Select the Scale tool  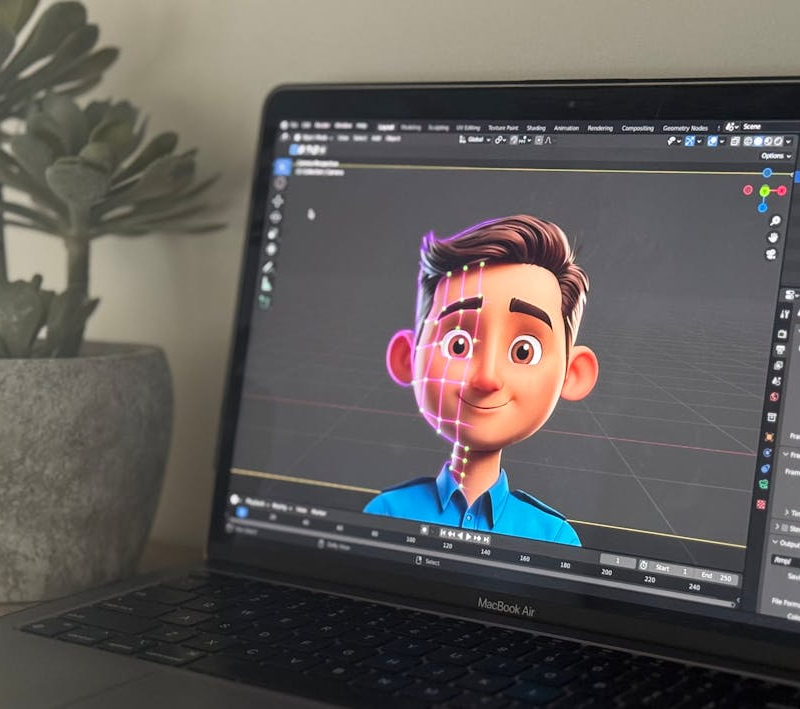click(x=273, y=234)
